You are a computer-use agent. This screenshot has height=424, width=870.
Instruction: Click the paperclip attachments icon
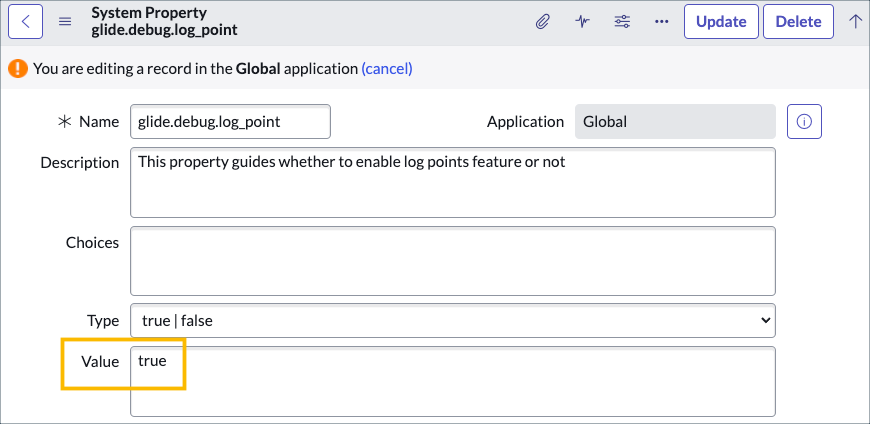point(543,22)
